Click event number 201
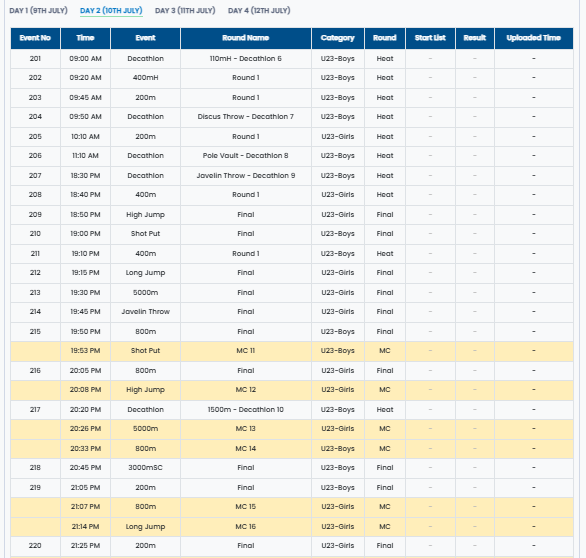 [35, 59]
